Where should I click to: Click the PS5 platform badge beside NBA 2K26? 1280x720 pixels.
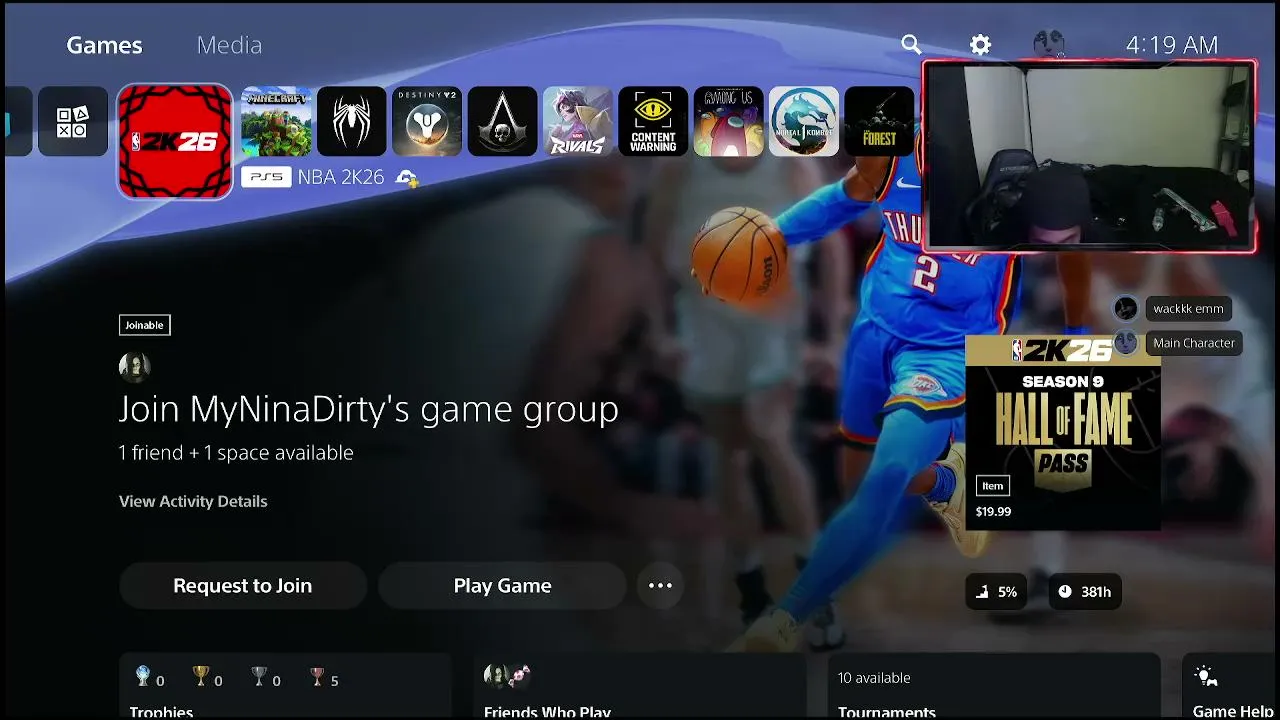266,178
